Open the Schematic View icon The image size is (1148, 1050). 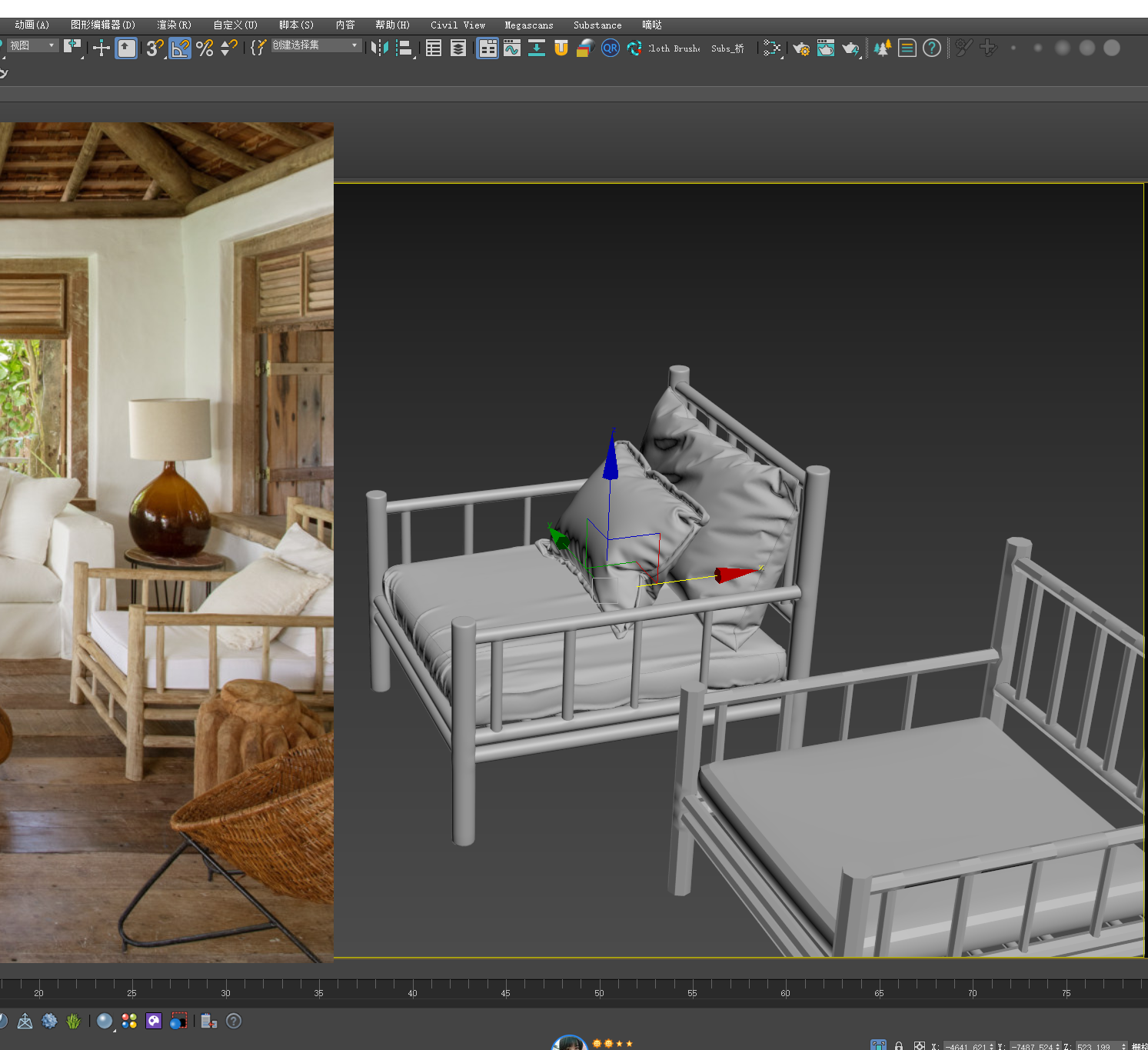click(537, 48)
